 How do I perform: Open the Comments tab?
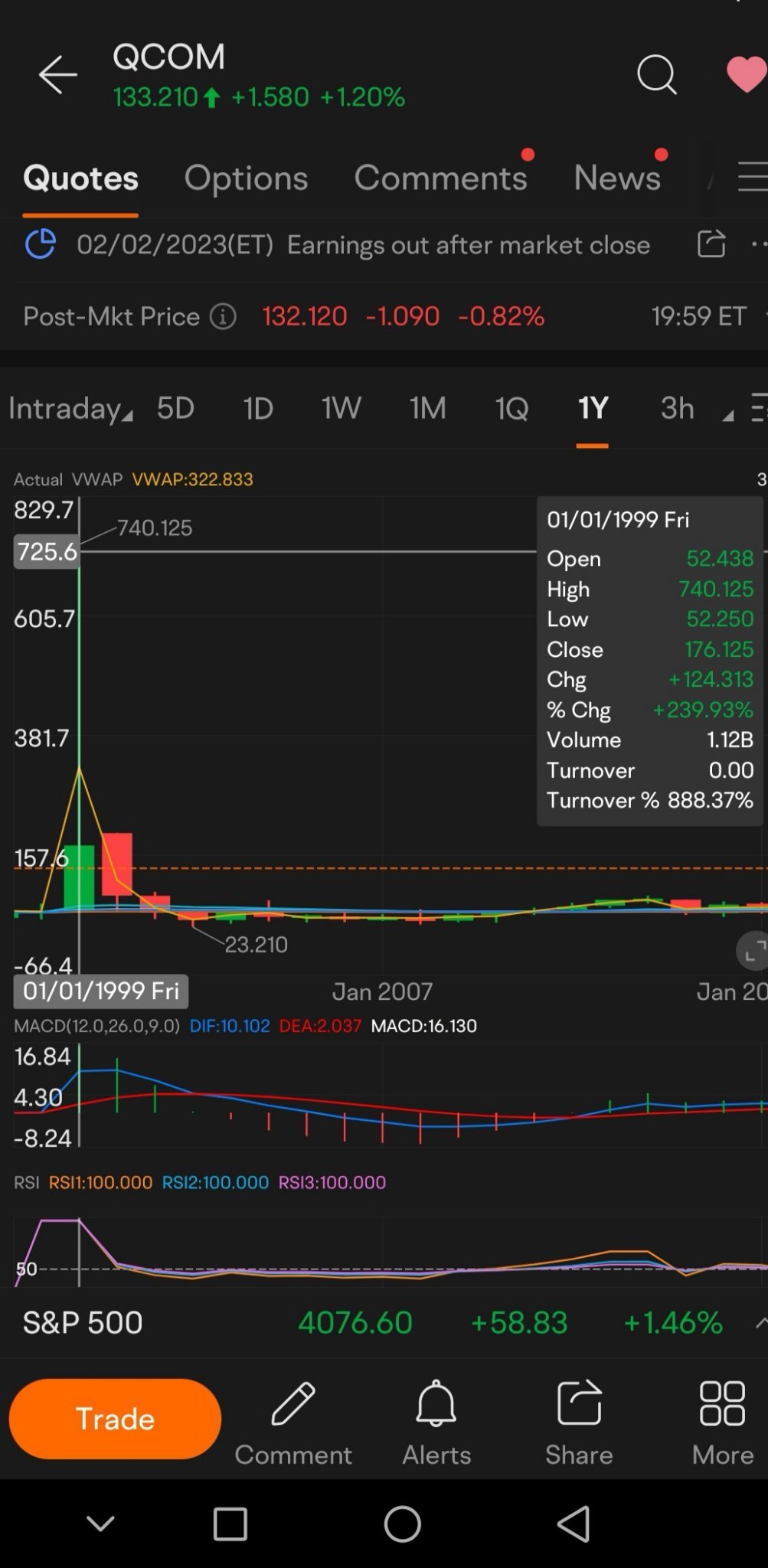click(440, 178)
